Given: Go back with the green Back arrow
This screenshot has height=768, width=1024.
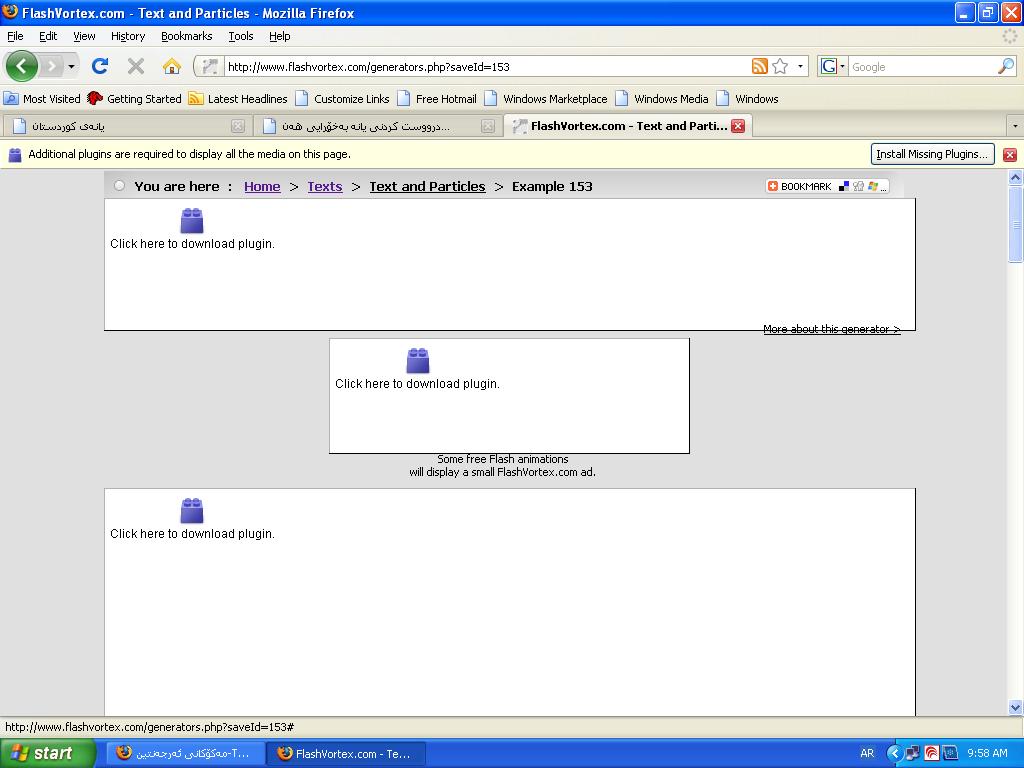Looking at the screenshot, I should pos(22,66).
